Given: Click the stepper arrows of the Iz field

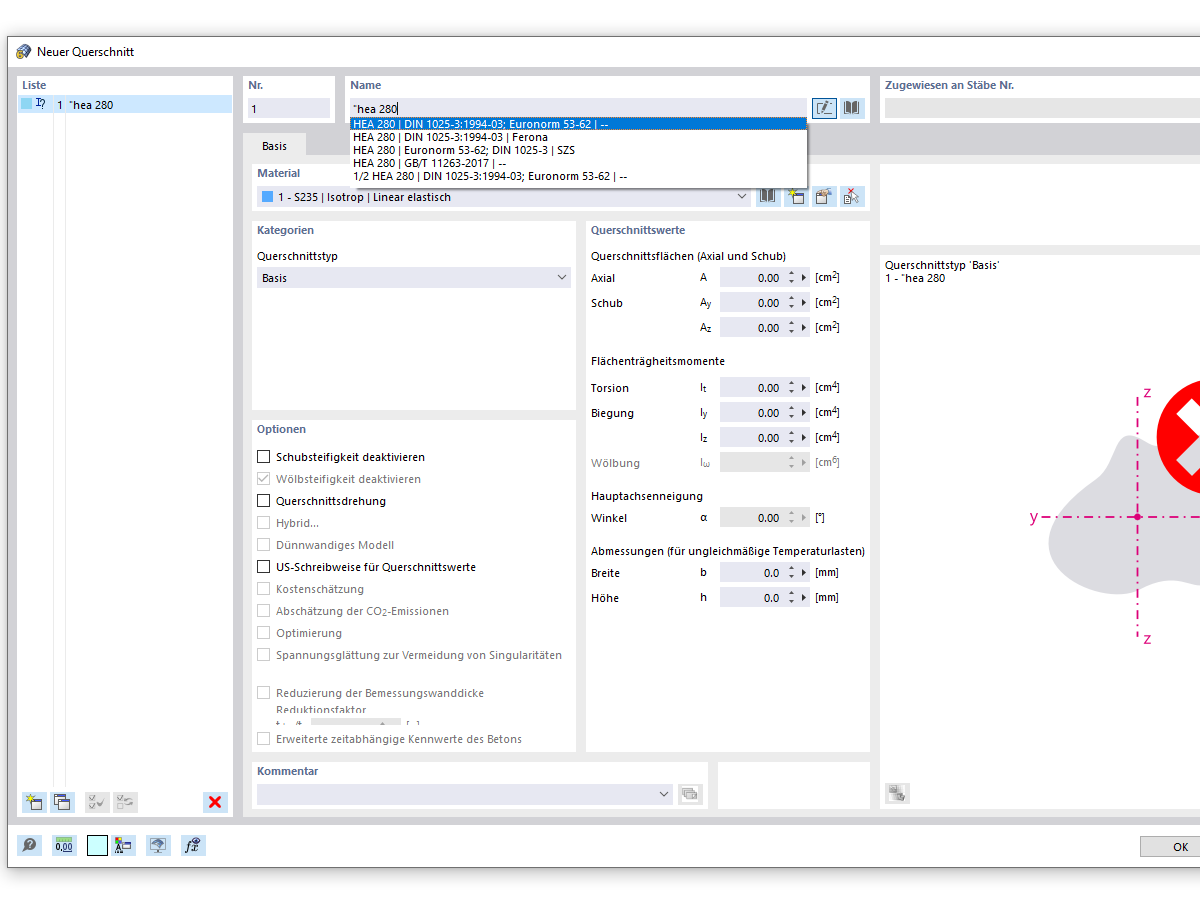Looking at the screenshot, I should [x=791, y=438].
